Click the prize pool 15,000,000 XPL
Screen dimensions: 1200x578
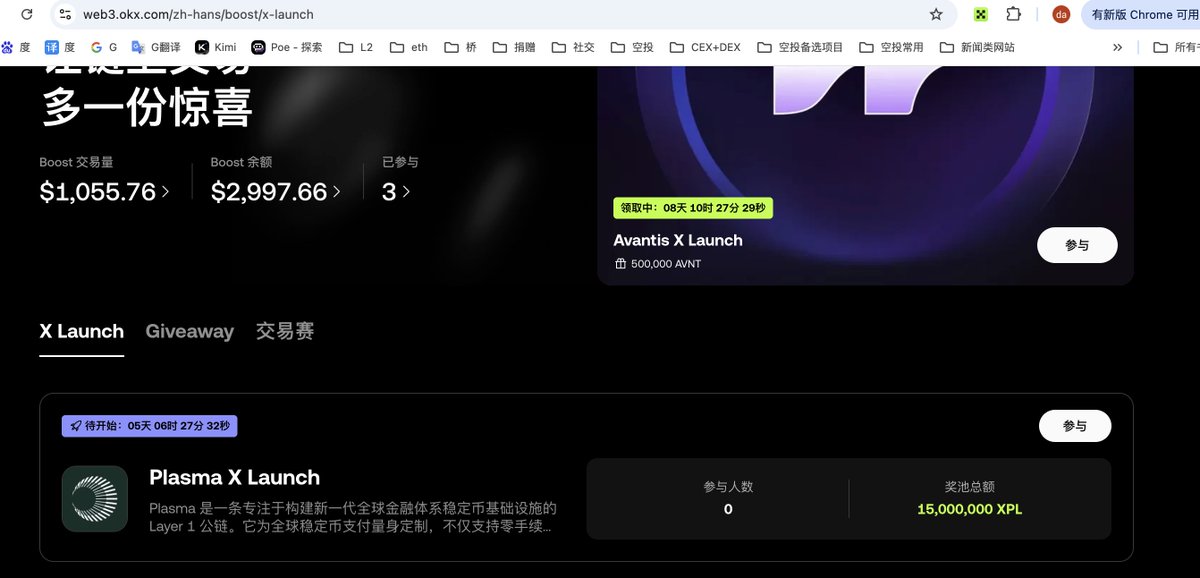pyautogui.click(x=970, y=509)
